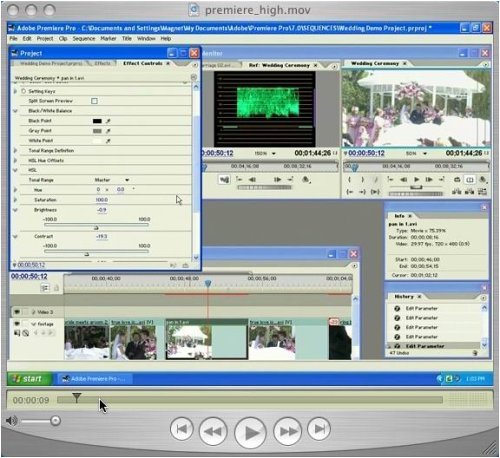Click the reference monitor gang button
Image resolution: width=500 pixels, height=458 pixels.
click(224, 180)
